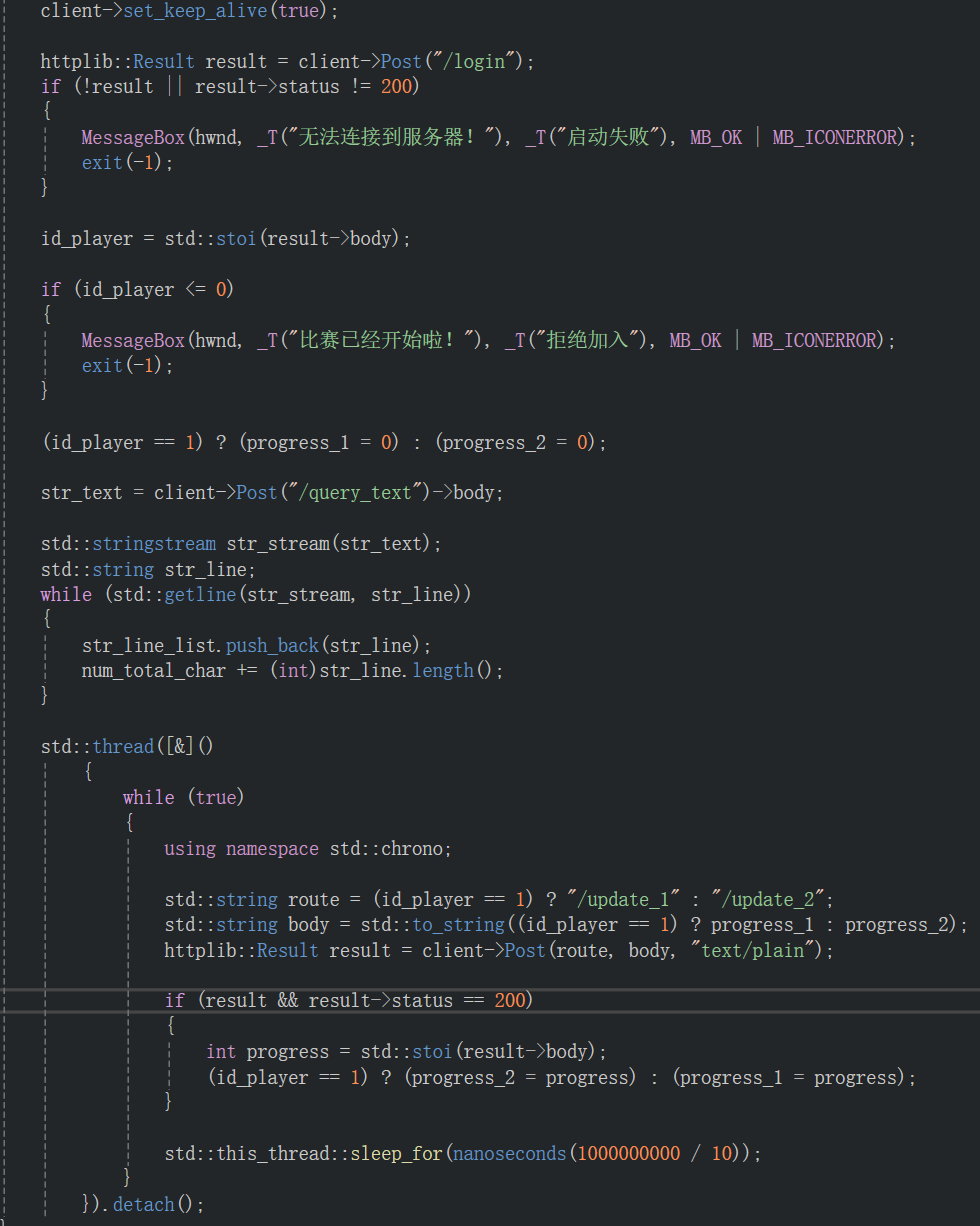Click the 'if (id_player <= 0)' line

click(138, 289)
